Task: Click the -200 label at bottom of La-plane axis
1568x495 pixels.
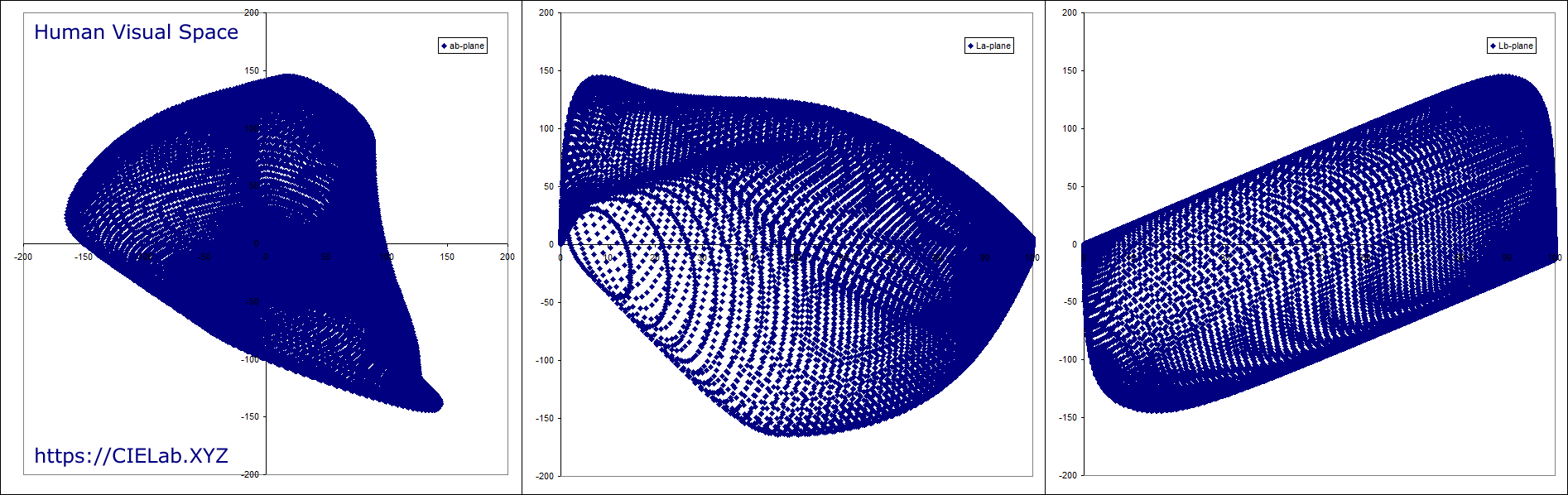Action: (x=545, y=476)
